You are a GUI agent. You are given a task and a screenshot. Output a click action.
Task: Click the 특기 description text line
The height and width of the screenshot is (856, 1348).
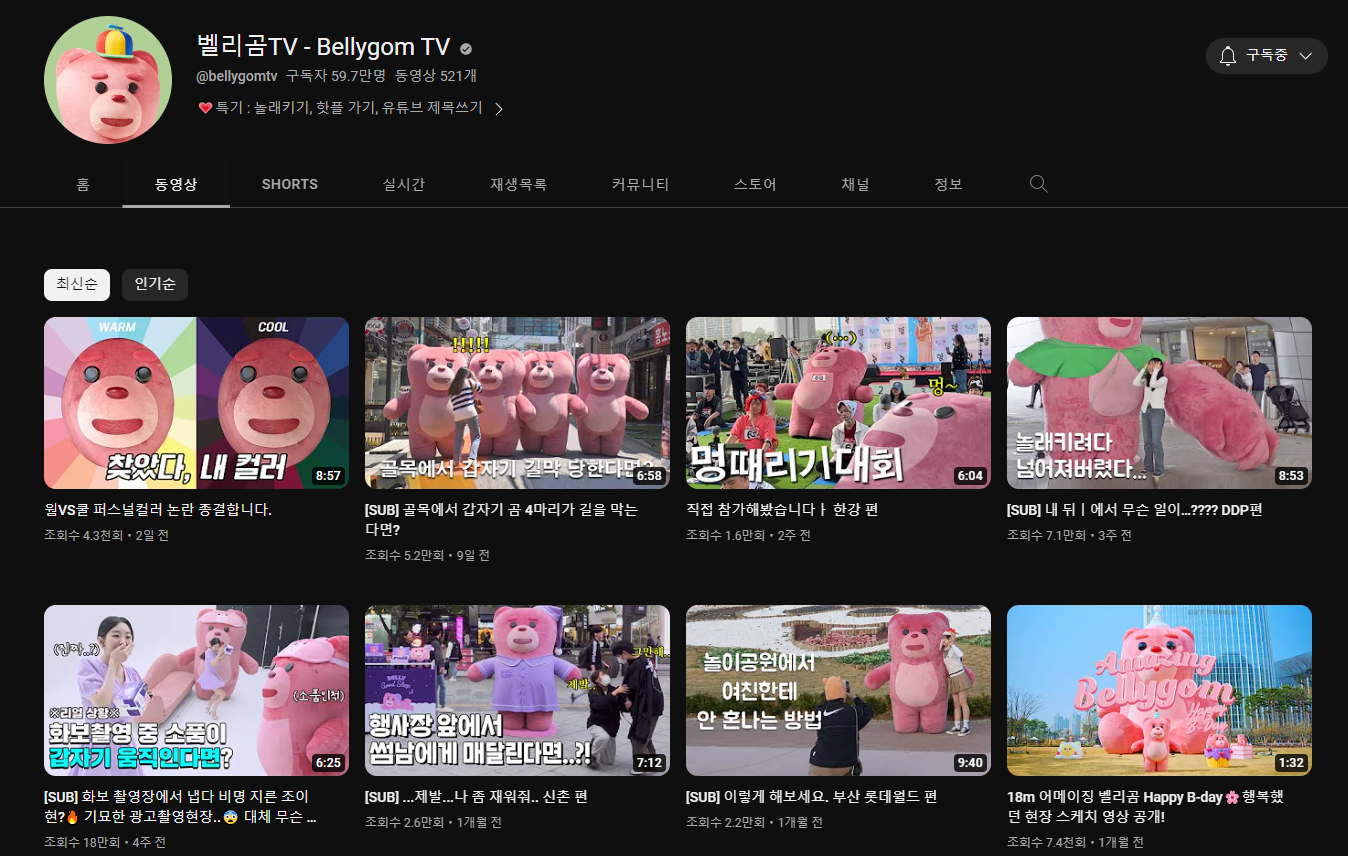[x=340, y=108]
